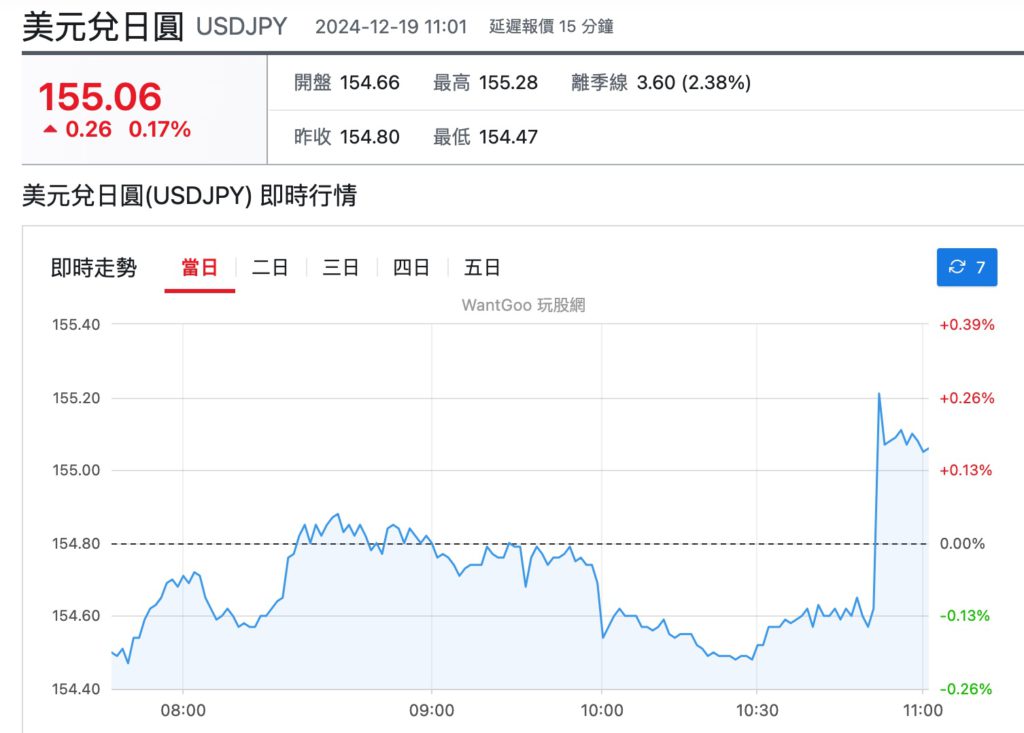Click the WantGoo 玩股網 watermark
Viewport: 1024px width, 733px height.
(523, 305)
